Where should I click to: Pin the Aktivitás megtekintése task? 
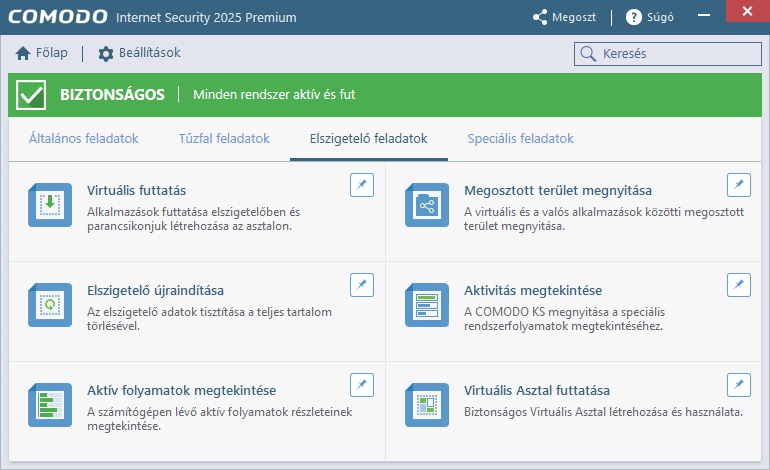coord(738,284)
